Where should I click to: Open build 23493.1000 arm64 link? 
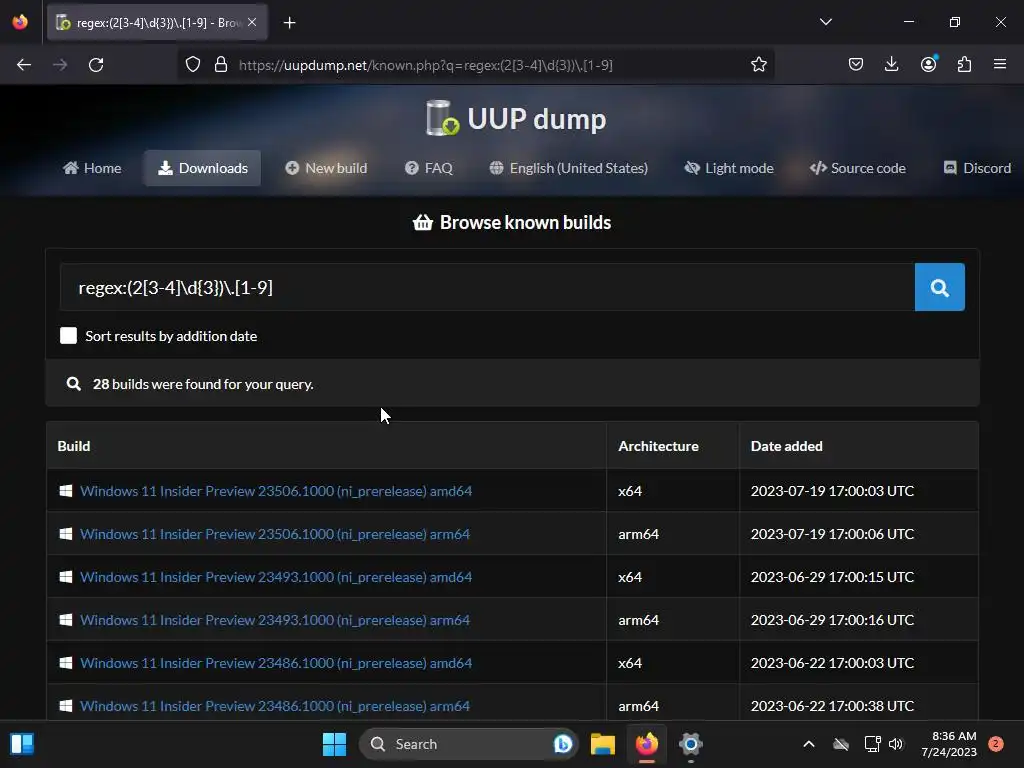pyautogui.click(x=274, y=620)
